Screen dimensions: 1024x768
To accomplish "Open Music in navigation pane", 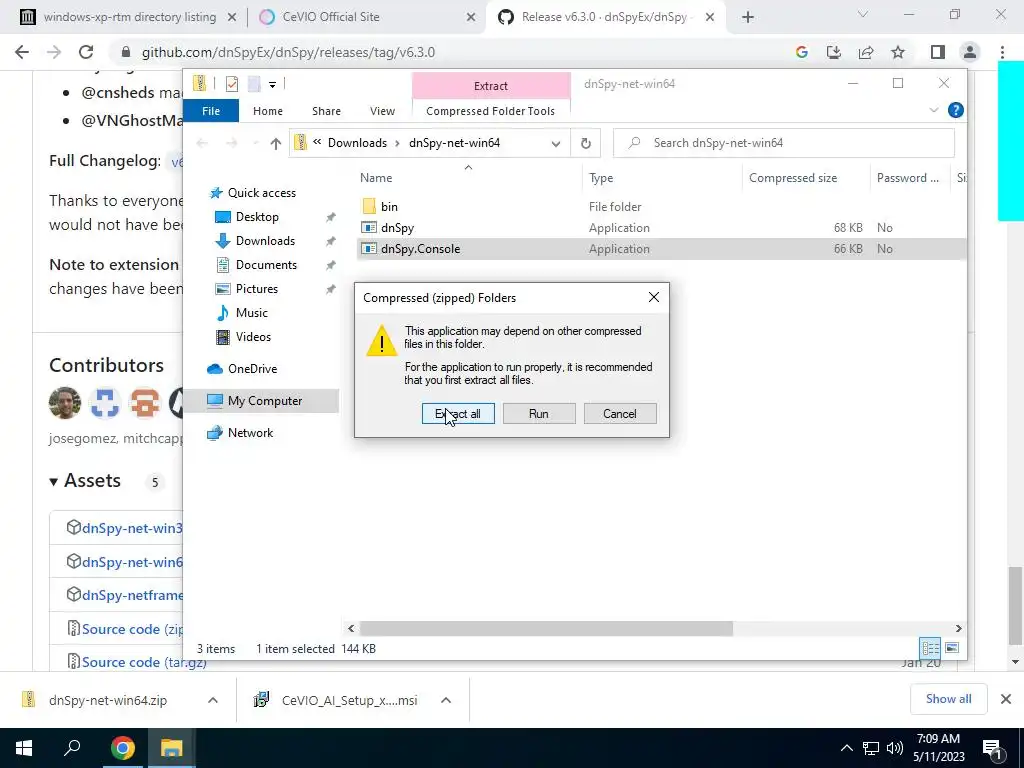I will (251, 313).
